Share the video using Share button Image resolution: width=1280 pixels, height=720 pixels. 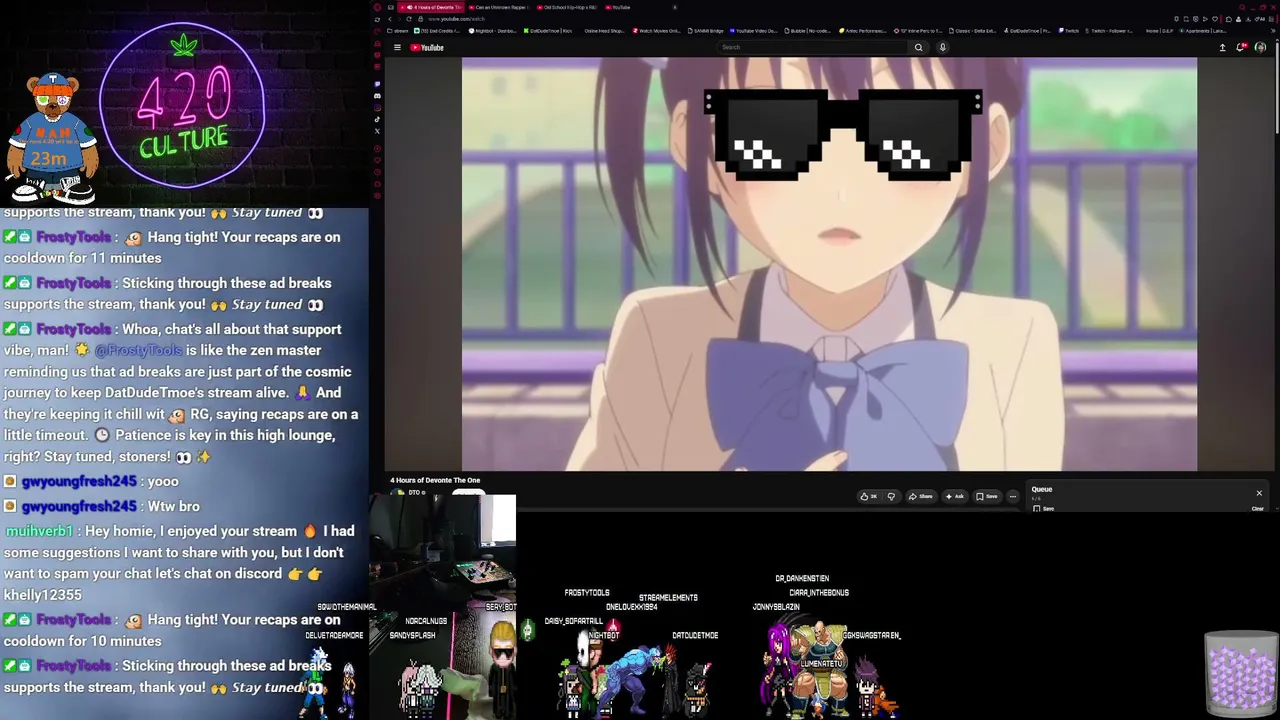[x=922, y=496]
